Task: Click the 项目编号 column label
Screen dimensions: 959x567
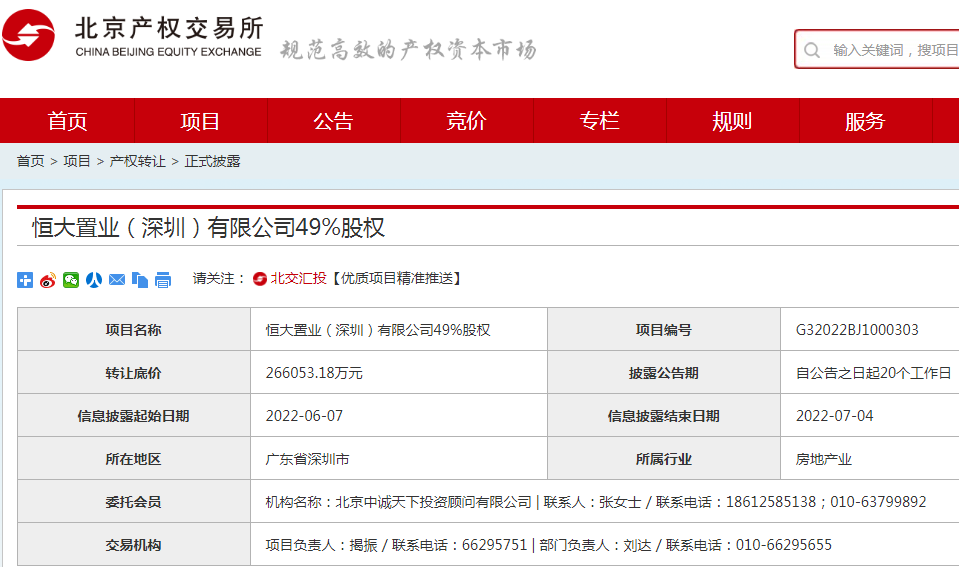Action: click(664, 330)
